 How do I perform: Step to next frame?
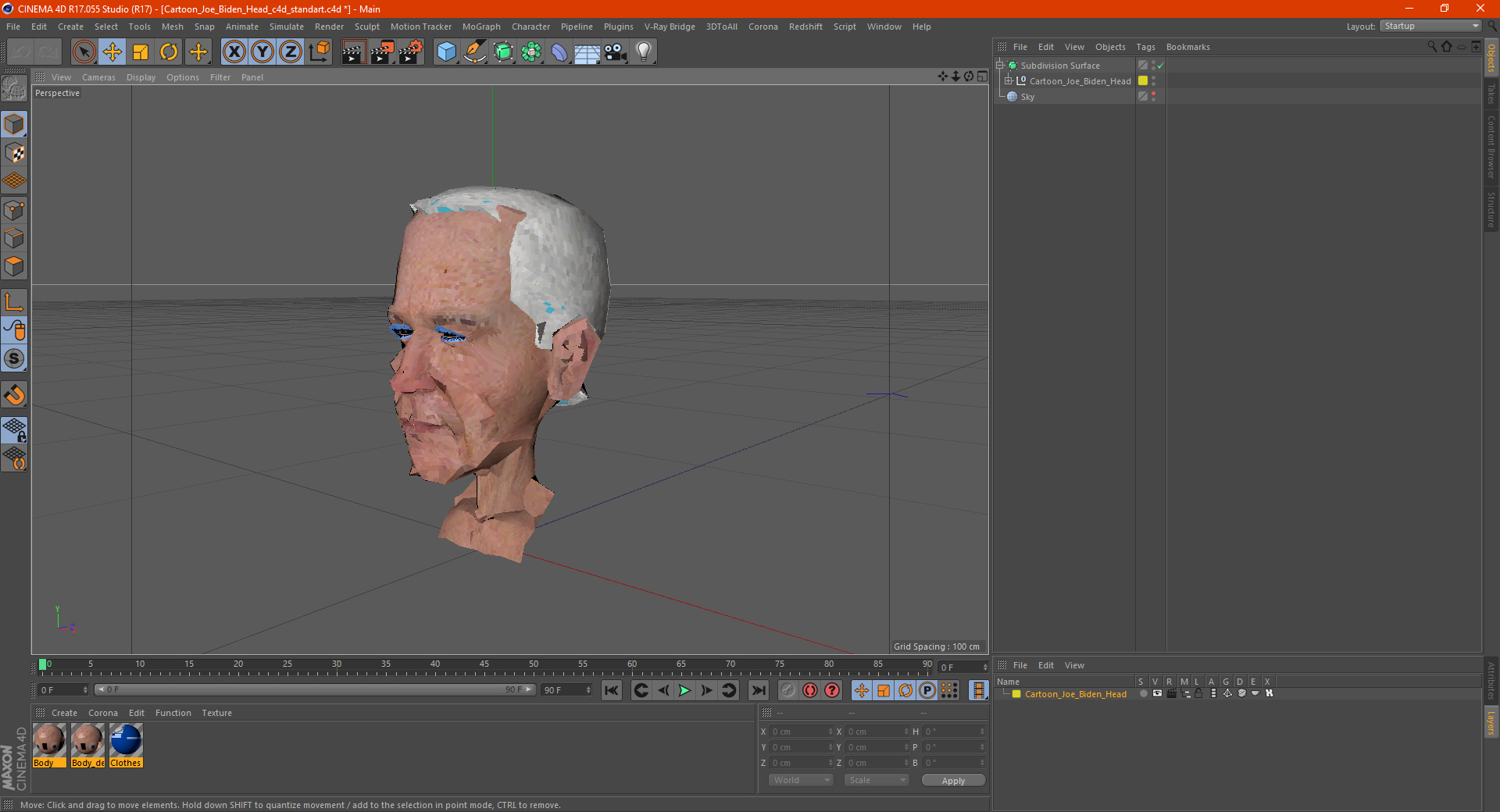[706, 690]
